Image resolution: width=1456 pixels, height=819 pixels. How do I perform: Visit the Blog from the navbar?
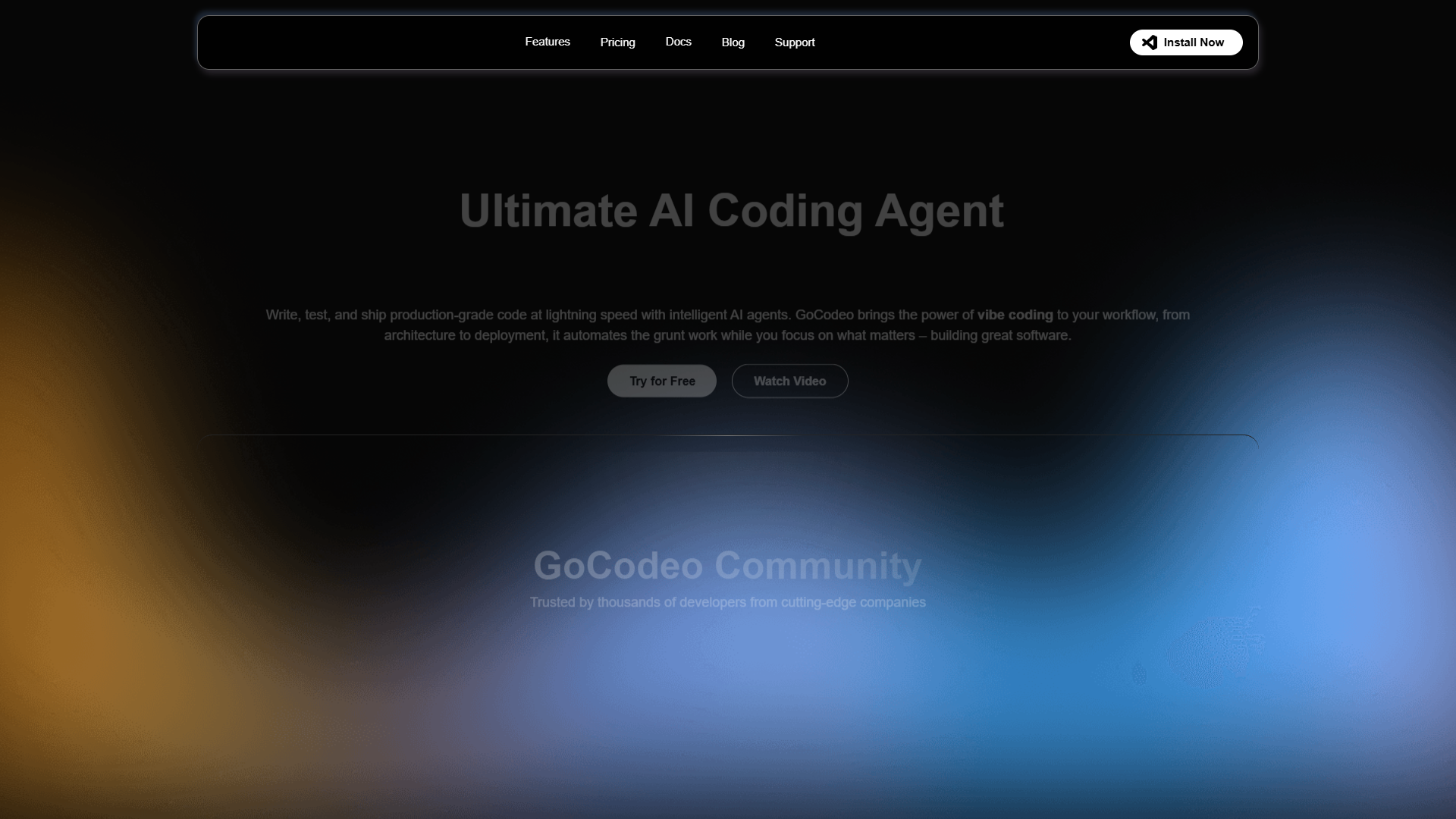[x=733, y=42]
